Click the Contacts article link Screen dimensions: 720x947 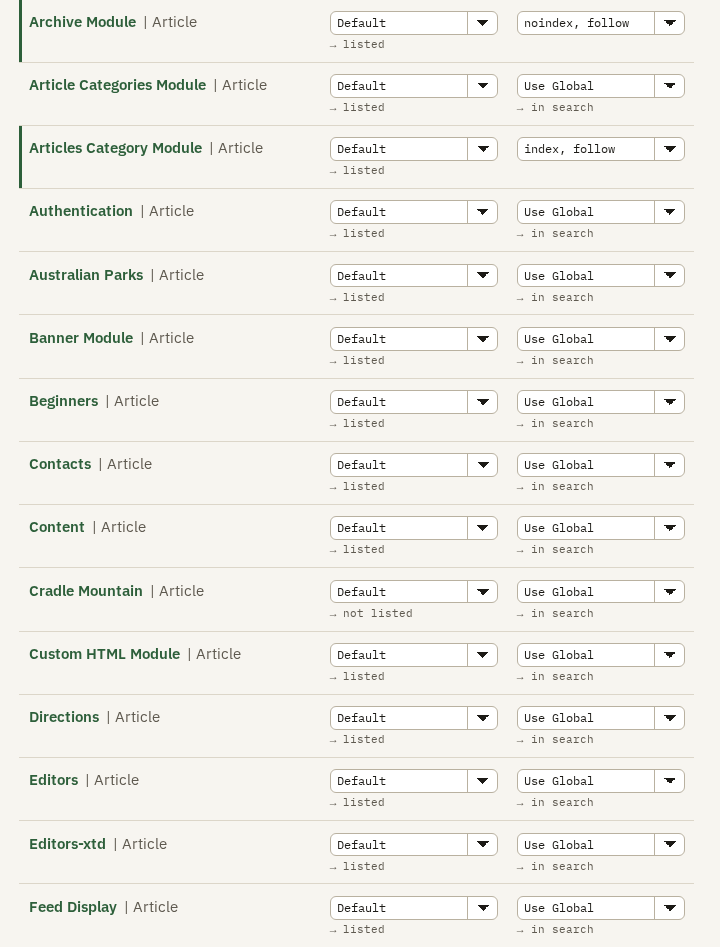[60, 464]
